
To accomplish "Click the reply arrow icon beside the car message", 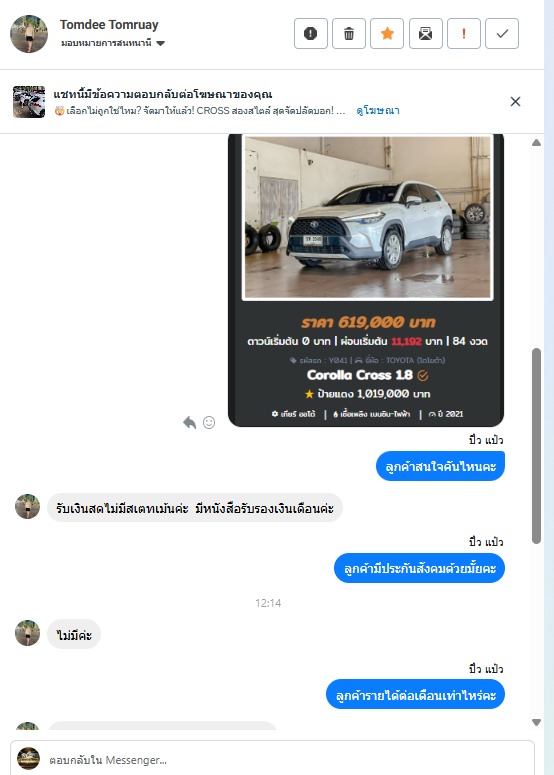I will [x=190, y=423].
